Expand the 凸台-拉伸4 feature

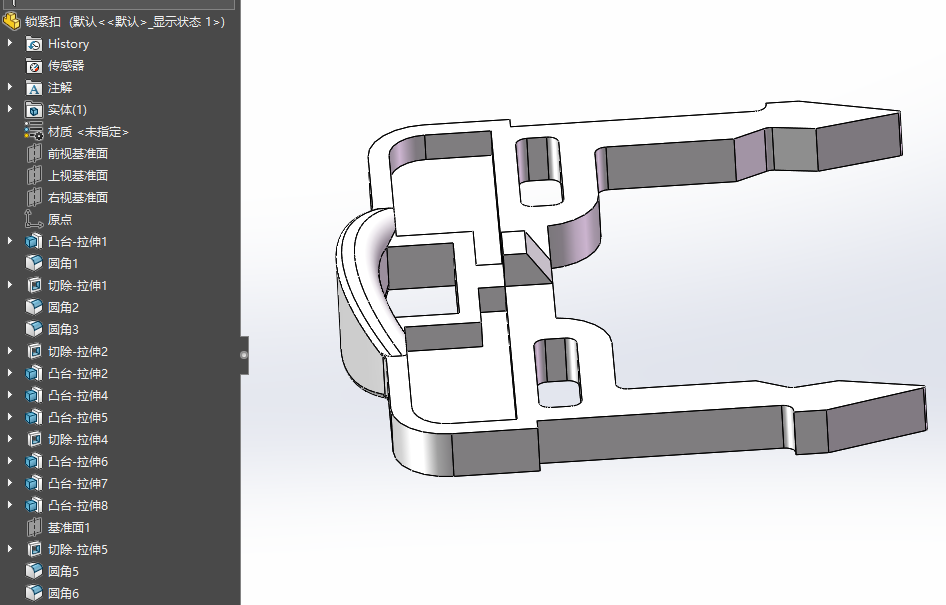point(10,395)
